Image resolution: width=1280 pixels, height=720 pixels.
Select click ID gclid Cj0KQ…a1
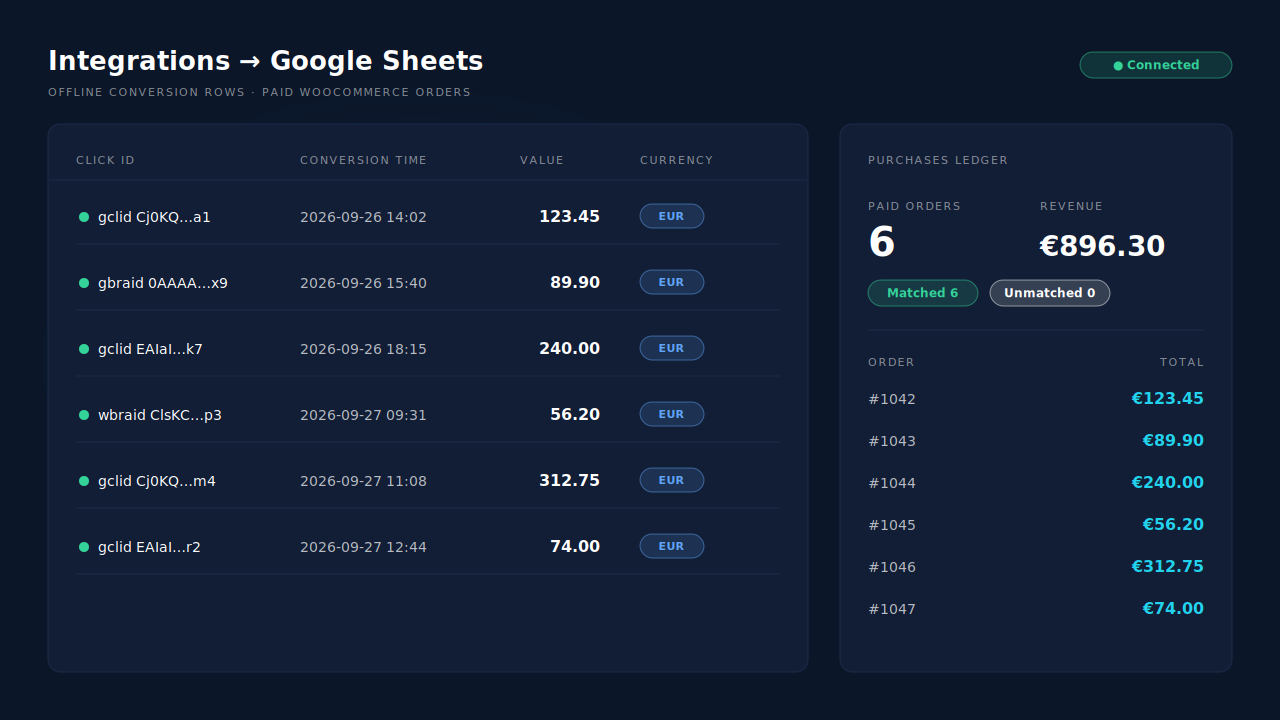pyautogui.click(x=154, y=217)
